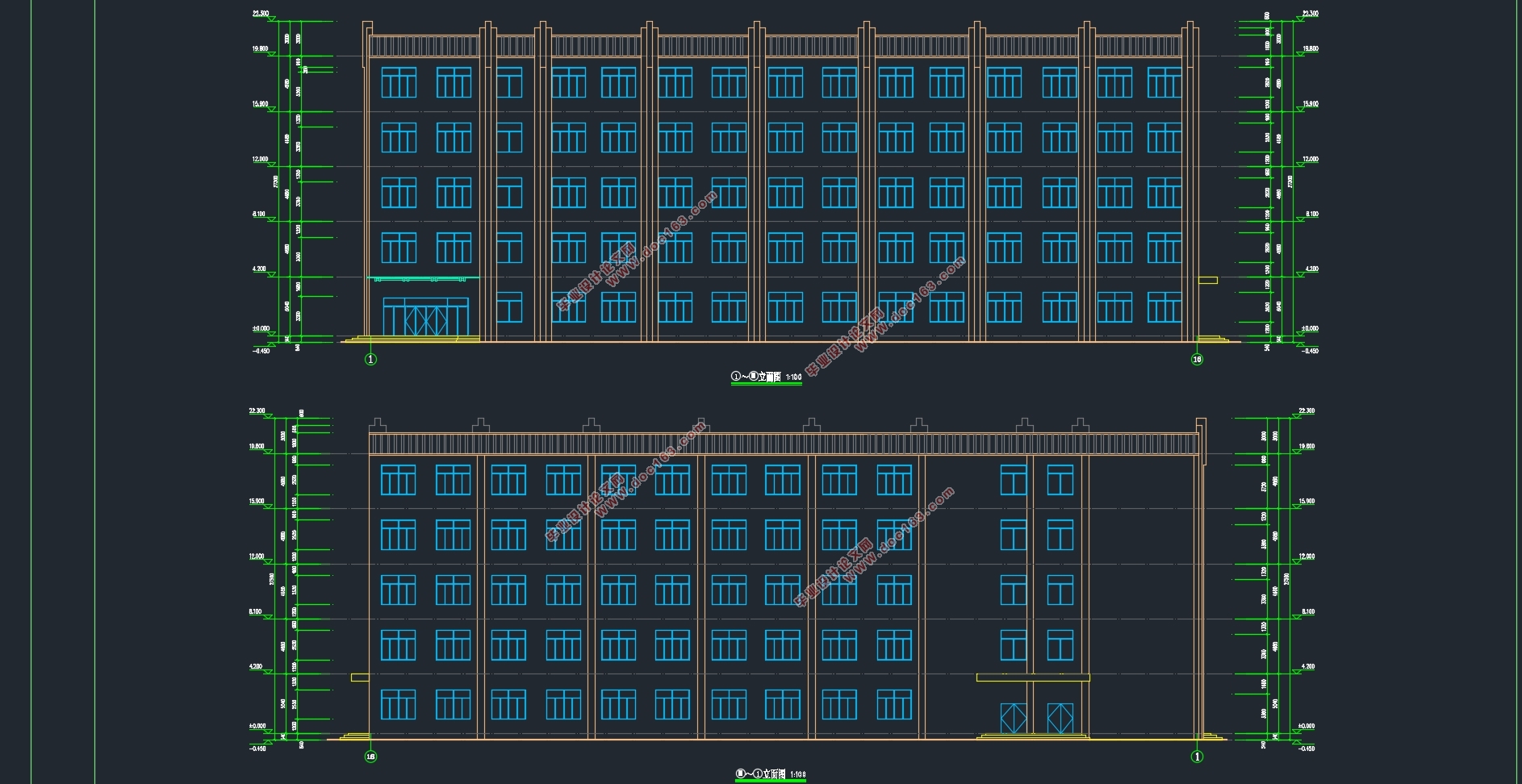Click the 22.300 label left of the upper elevation
This screenshot has width=1522, height=784.
[x=260, y=14]
